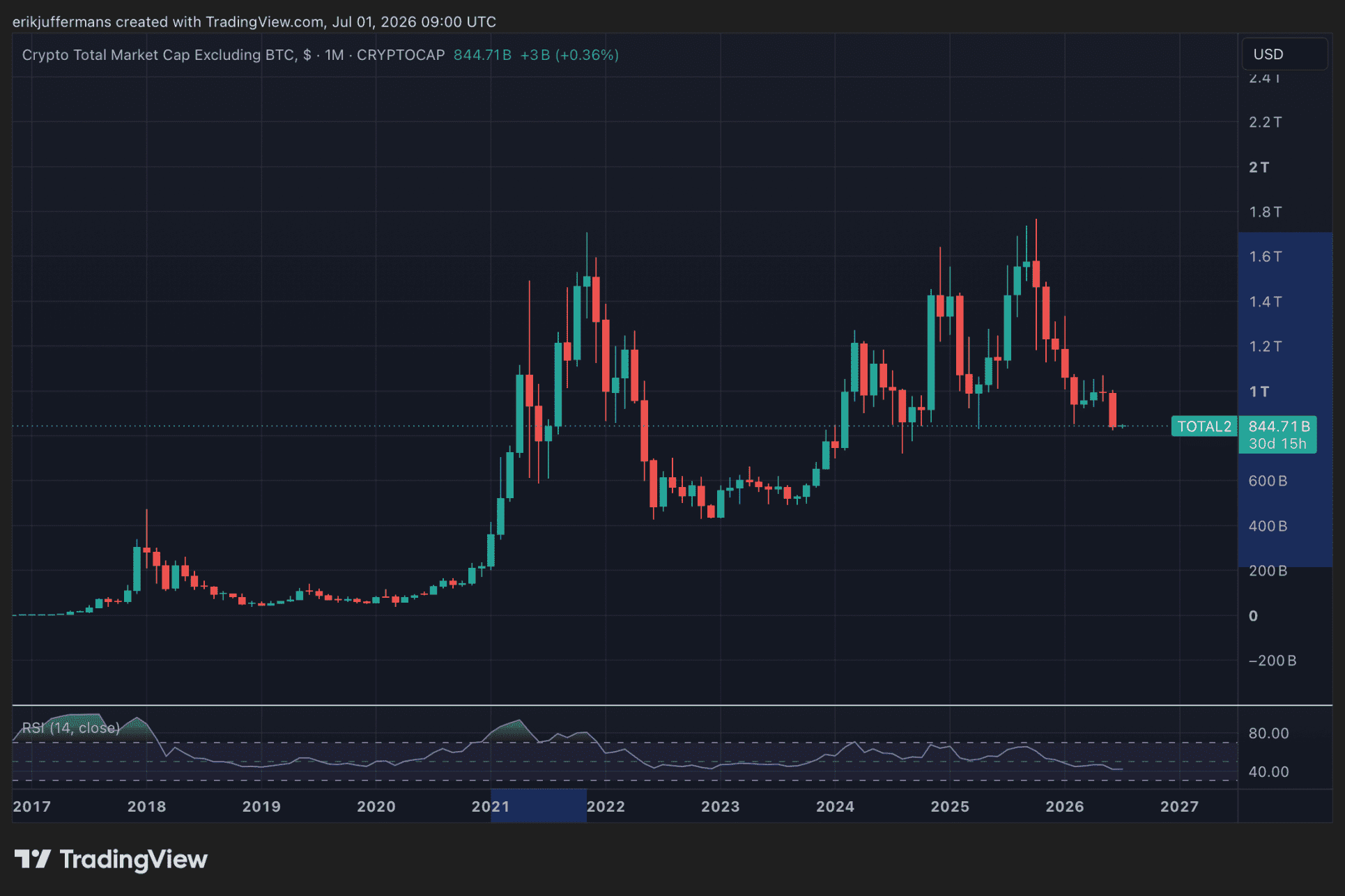Click the 1.4 T price axis label

(1266, 302)
